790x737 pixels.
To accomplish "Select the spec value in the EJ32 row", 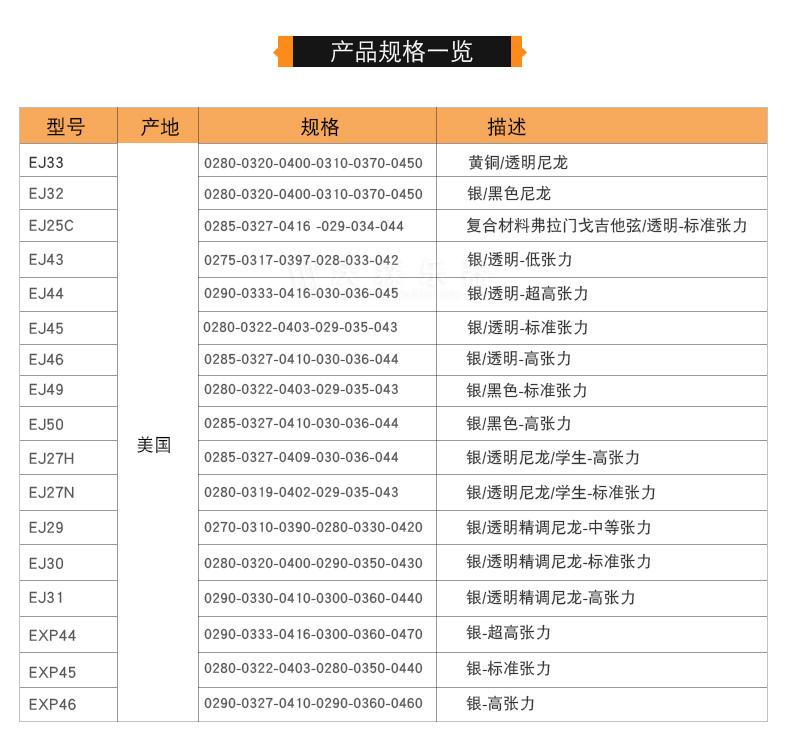I will tap(313, 194).
